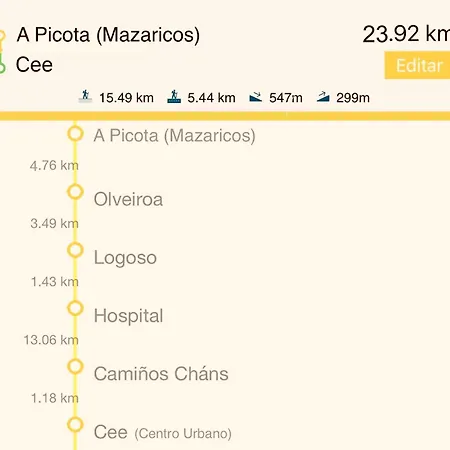Click the 13.06 km segment label
450x450 pixels.
[51, 340]
